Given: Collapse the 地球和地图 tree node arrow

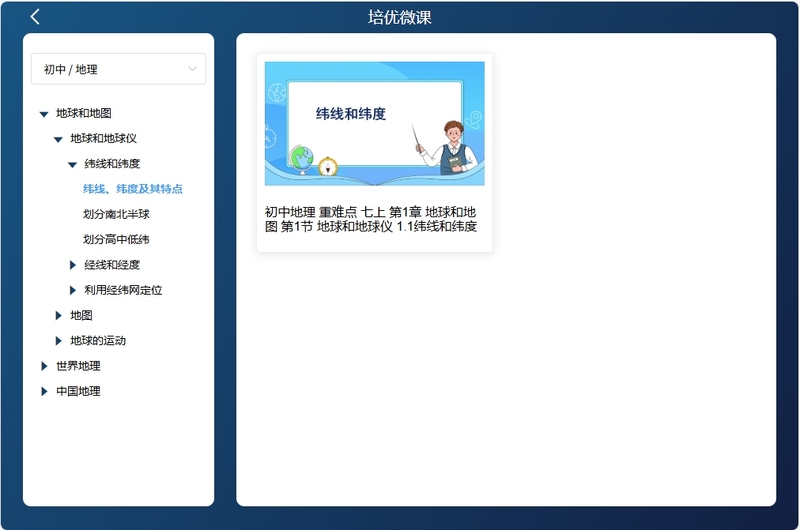Looking at the screenshot, I should tap(44, 114).
